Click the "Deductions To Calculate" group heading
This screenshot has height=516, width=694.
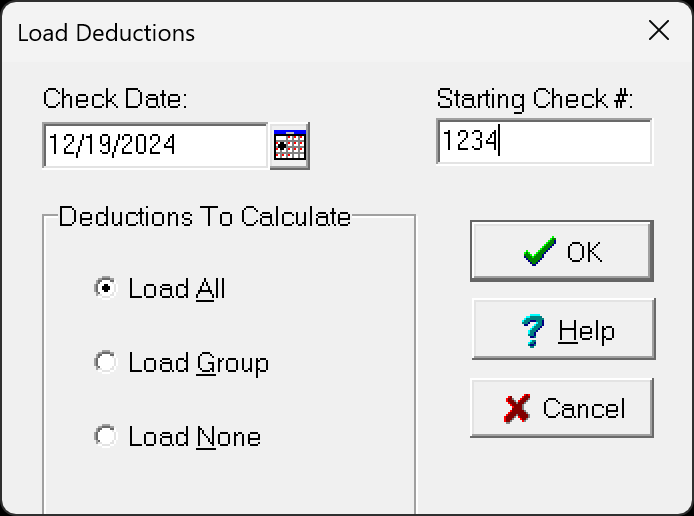pos(205,216)
